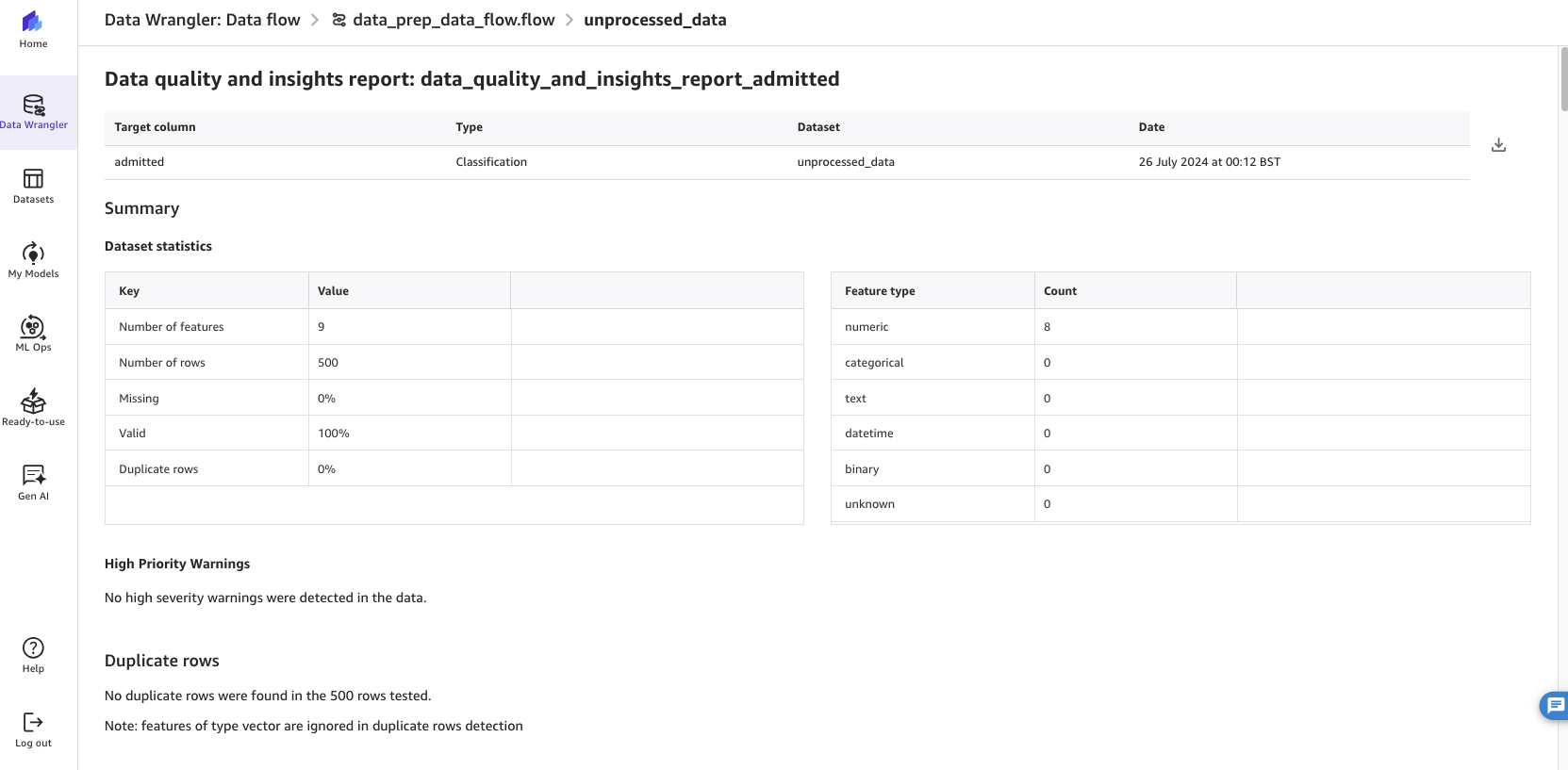Open the Gen AI sidebar icon
1568x770 pixels.
pyautogui.click(x=33, y=483)
